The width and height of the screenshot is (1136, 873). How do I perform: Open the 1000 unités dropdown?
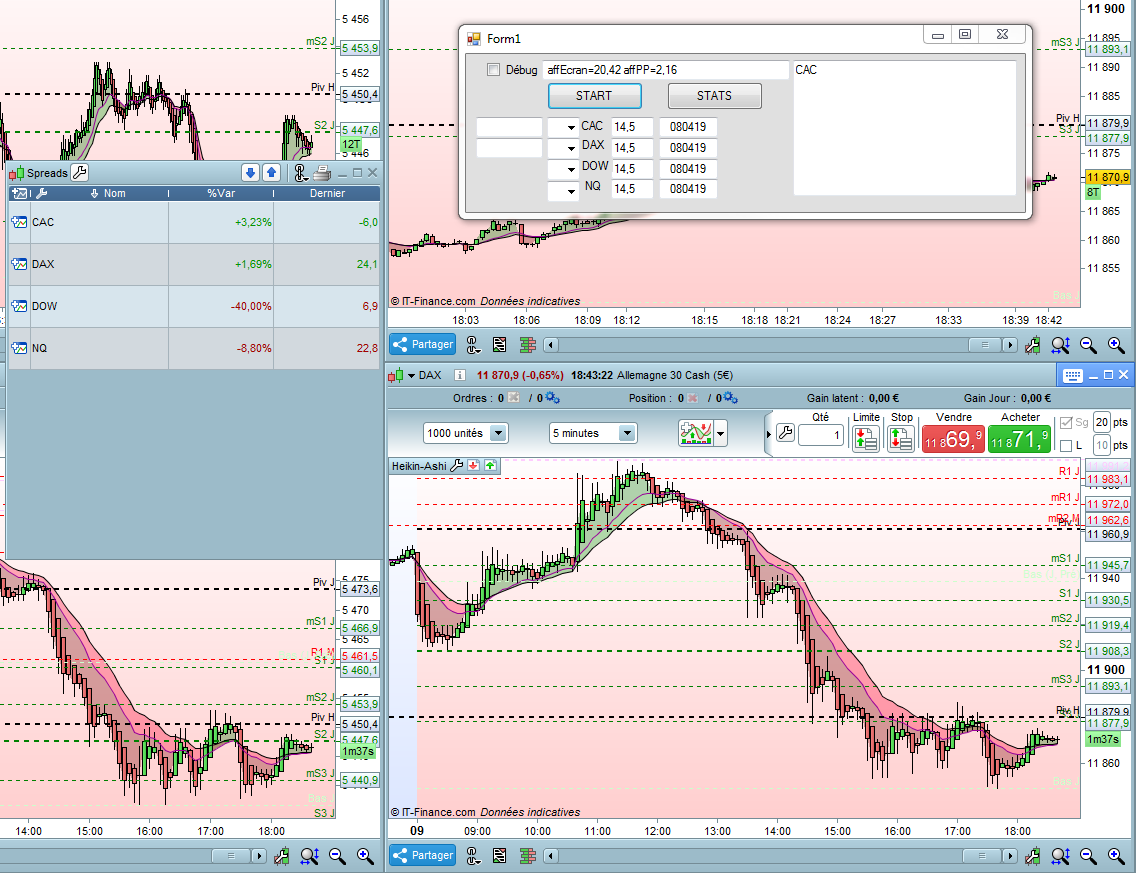[498, 433]
